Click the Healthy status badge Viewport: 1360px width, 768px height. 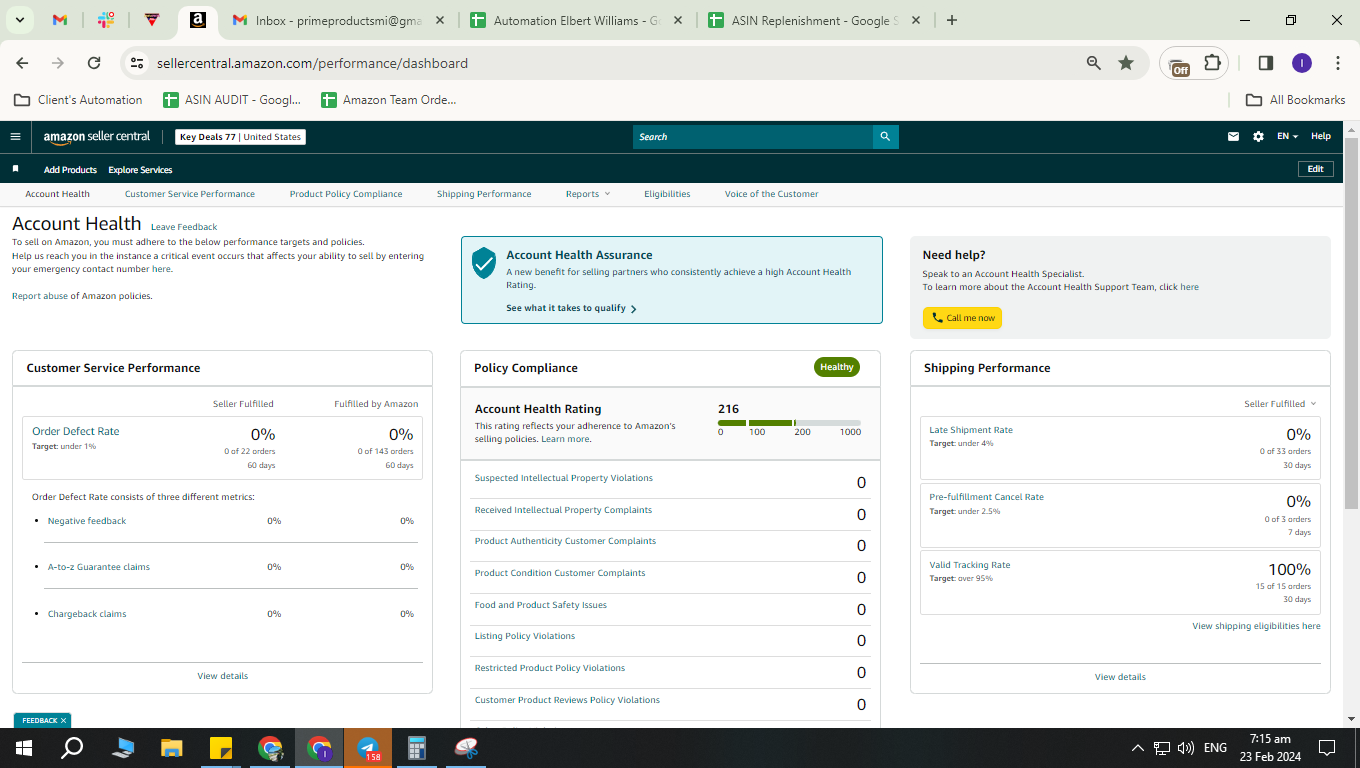pyautogui.click(x=837, y=367)
